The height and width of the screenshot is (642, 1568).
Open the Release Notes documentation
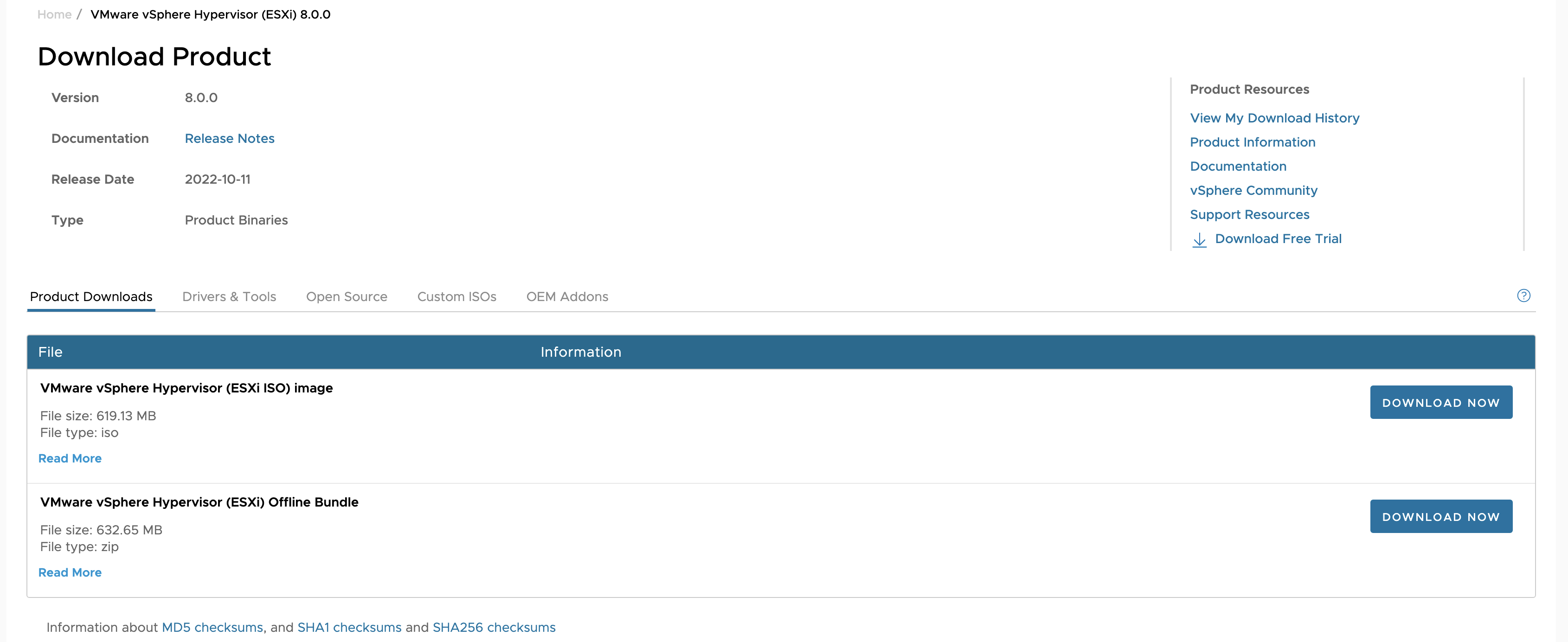(230, 138)
